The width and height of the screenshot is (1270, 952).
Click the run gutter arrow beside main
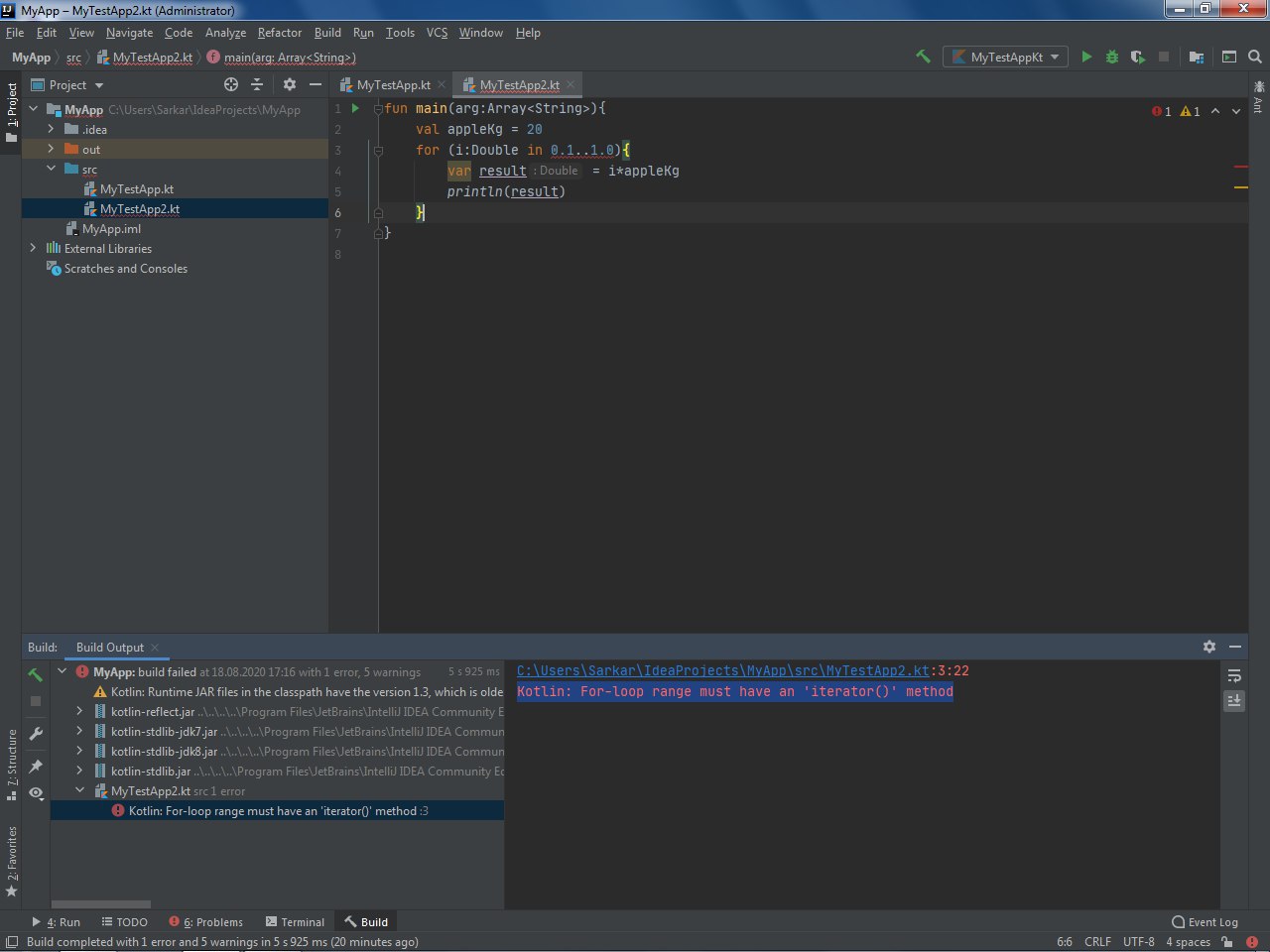point(355,108)
